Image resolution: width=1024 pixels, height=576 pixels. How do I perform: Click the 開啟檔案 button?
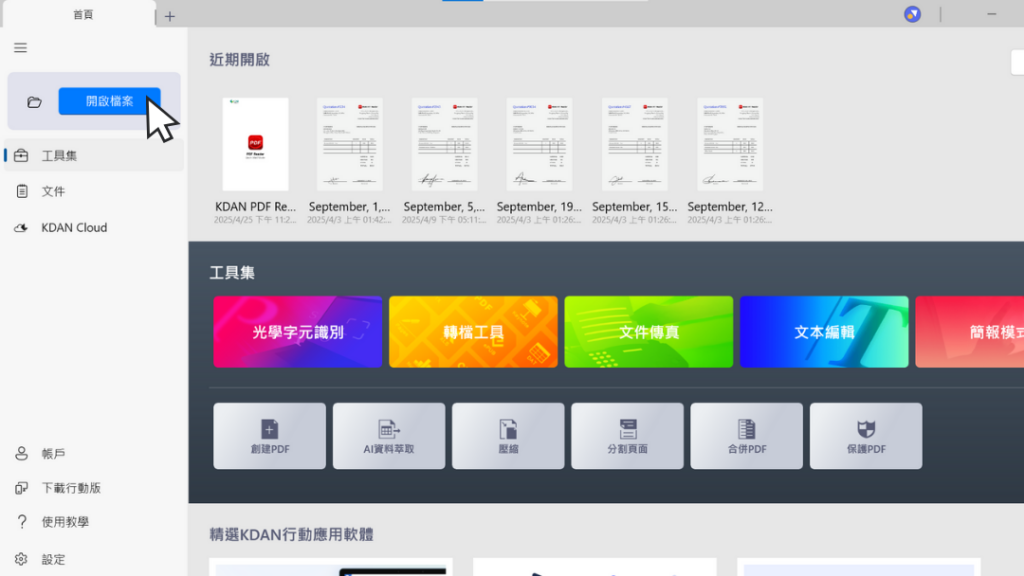110,101
